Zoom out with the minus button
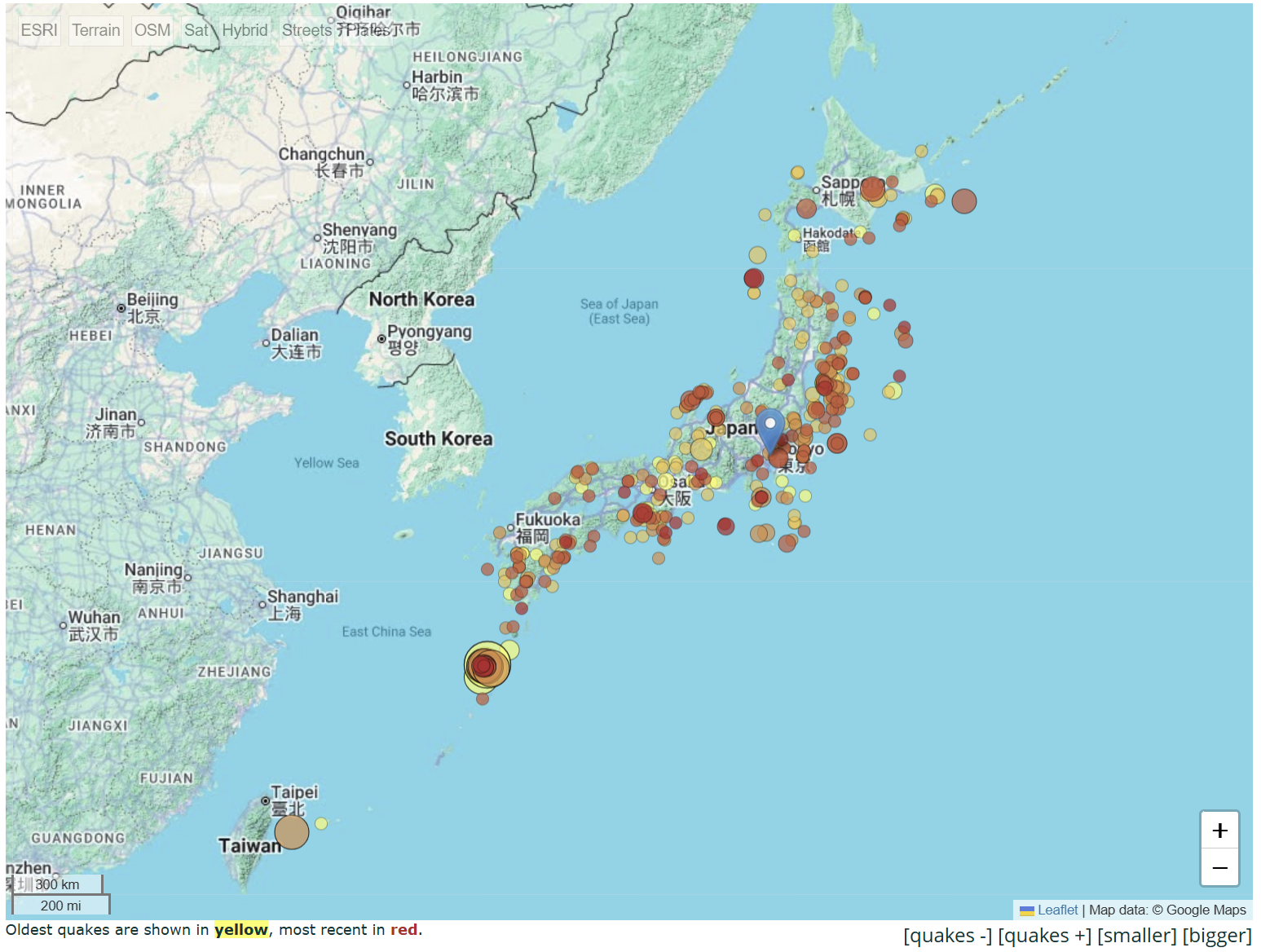Viewport: 1261px width, 952px height. click(x=1219, y=867)
